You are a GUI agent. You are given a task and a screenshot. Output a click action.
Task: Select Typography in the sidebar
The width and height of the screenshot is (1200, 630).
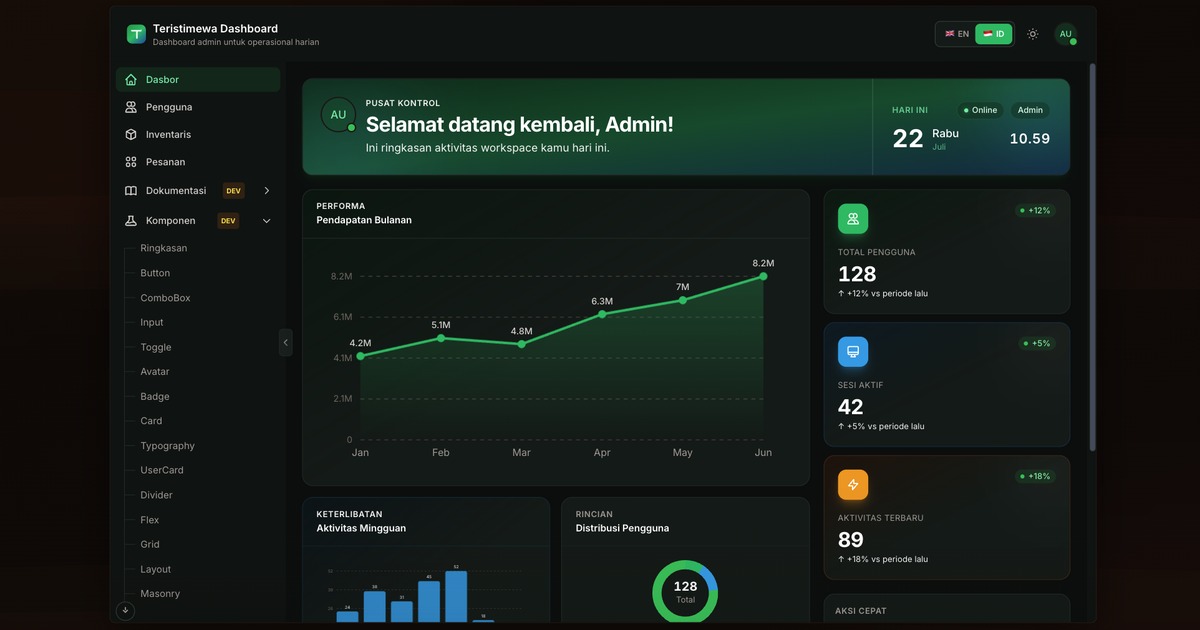tap(168, 446)
